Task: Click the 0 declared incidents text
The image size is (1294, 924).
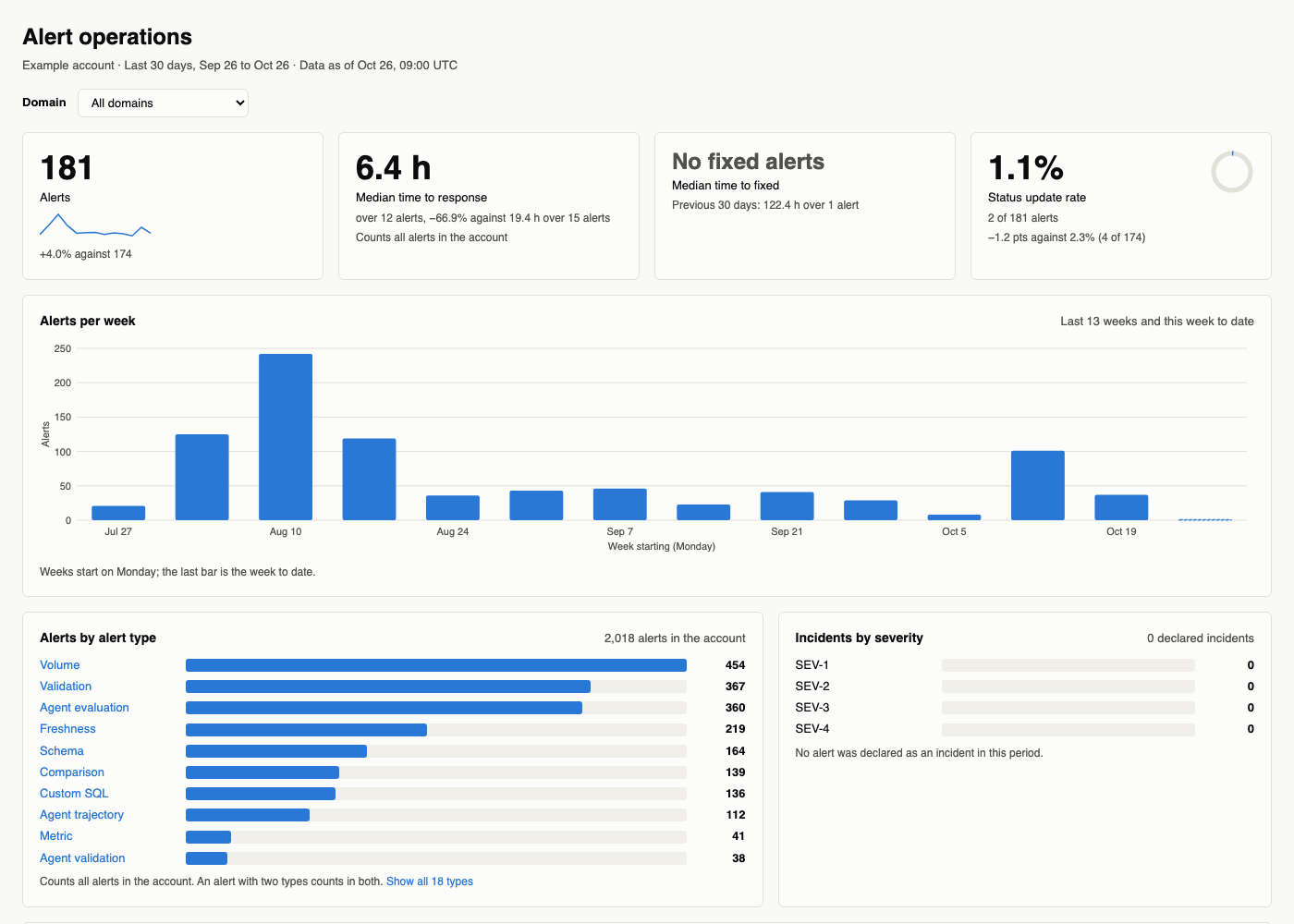Action: [x=1201, y=638]
